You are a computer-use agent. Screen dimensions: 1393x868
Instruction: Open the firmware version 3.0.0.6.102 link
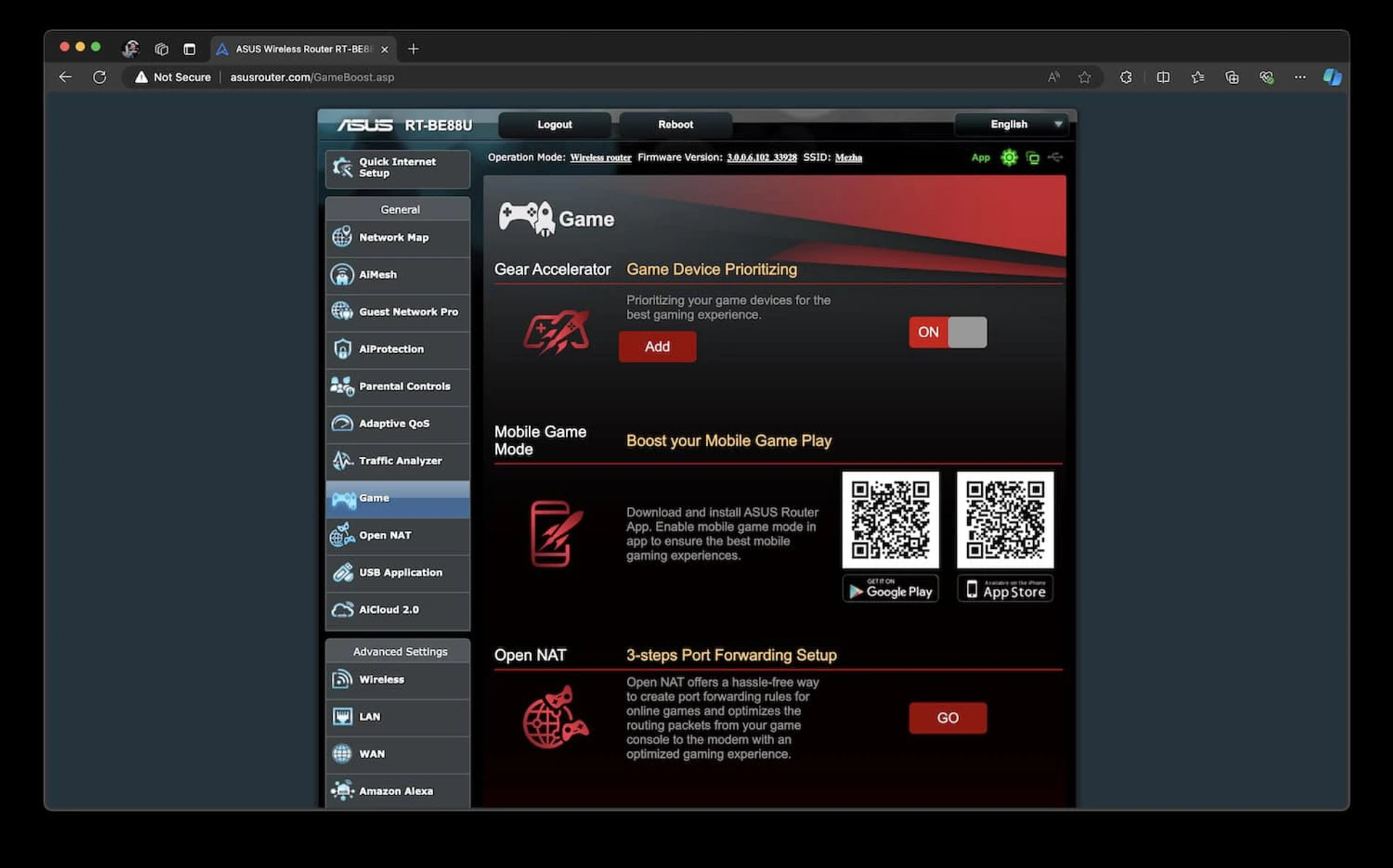761,157
